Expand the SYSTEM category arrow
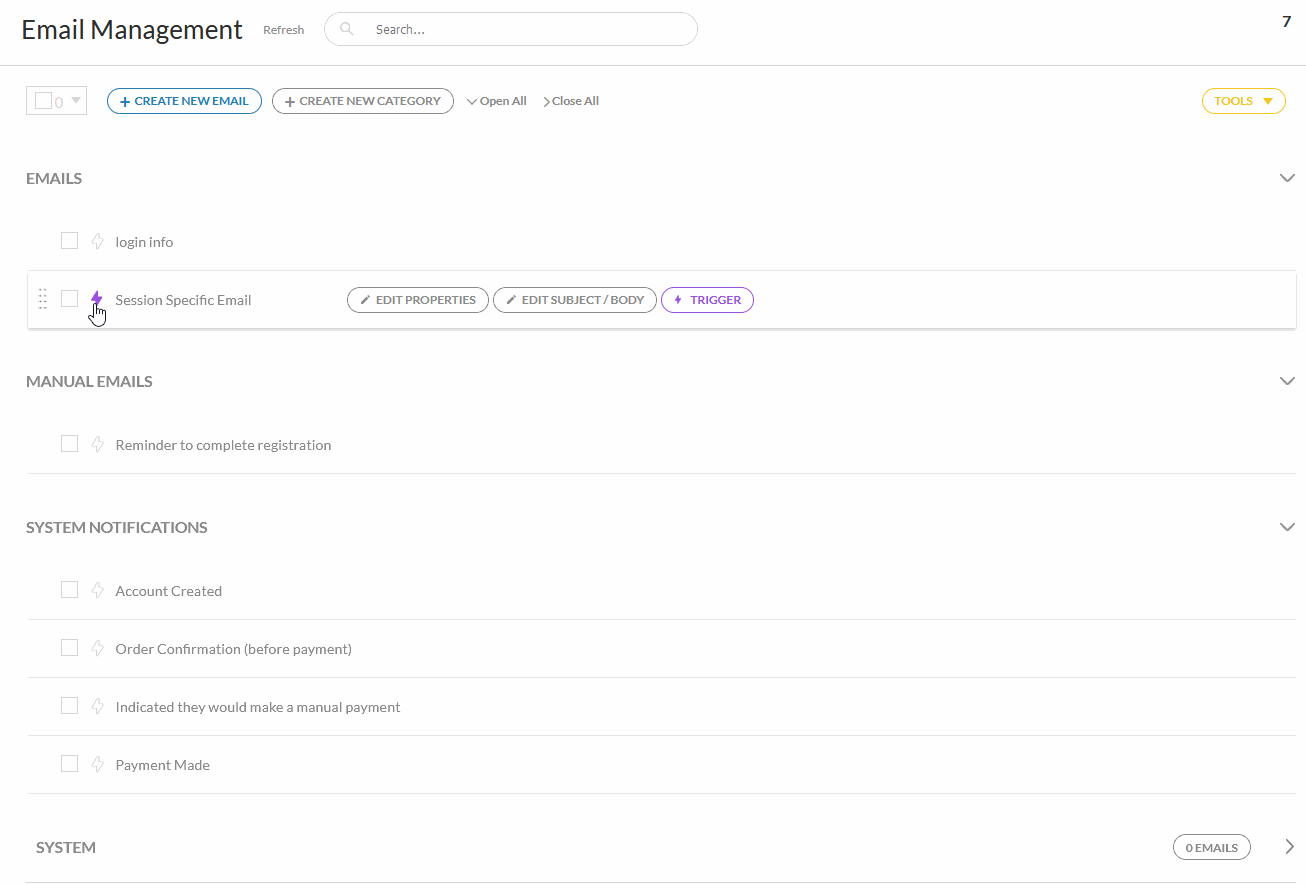 tap(1289, 847)
